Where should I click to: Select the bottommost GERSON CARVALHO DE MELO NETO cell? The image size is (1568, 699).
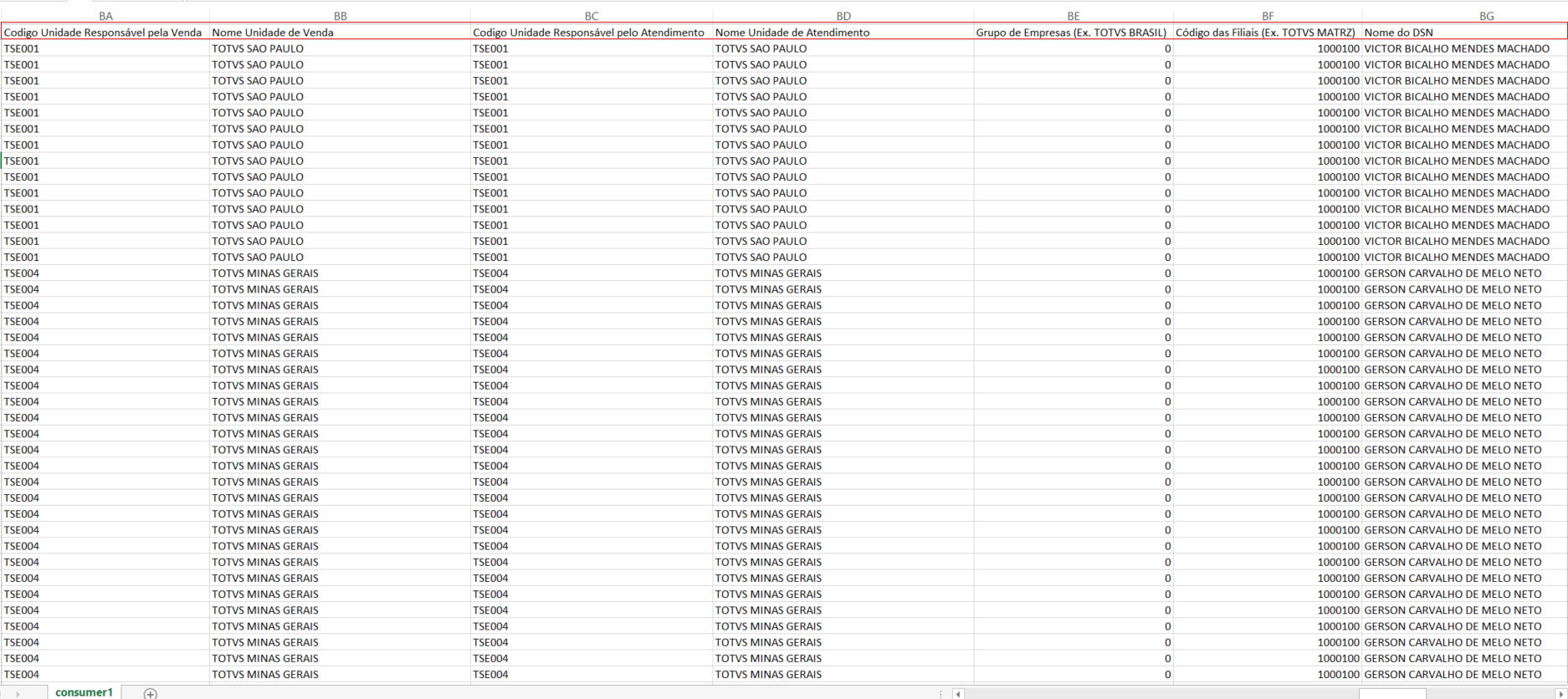click(1464, 675)
